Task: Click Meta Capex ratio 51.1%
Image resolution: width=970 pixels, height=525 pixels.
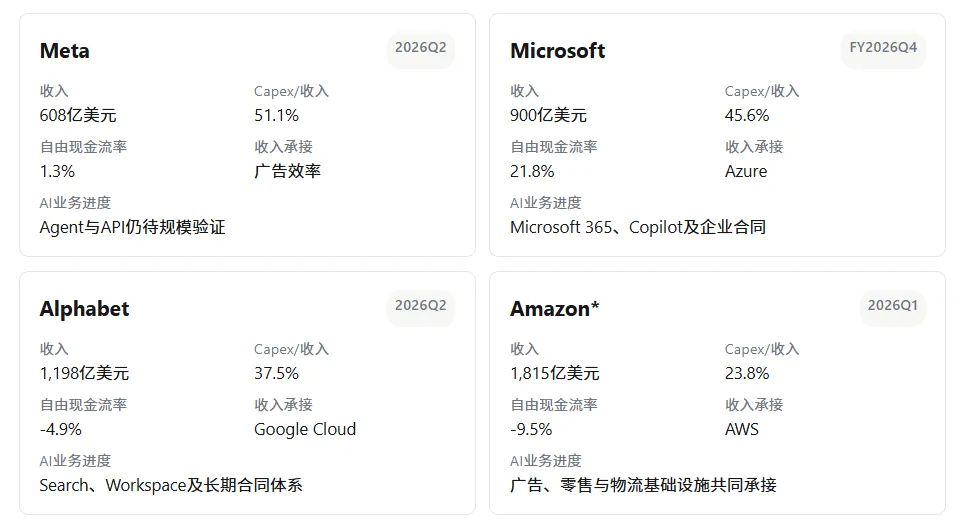Action: (x=277, y=115)
